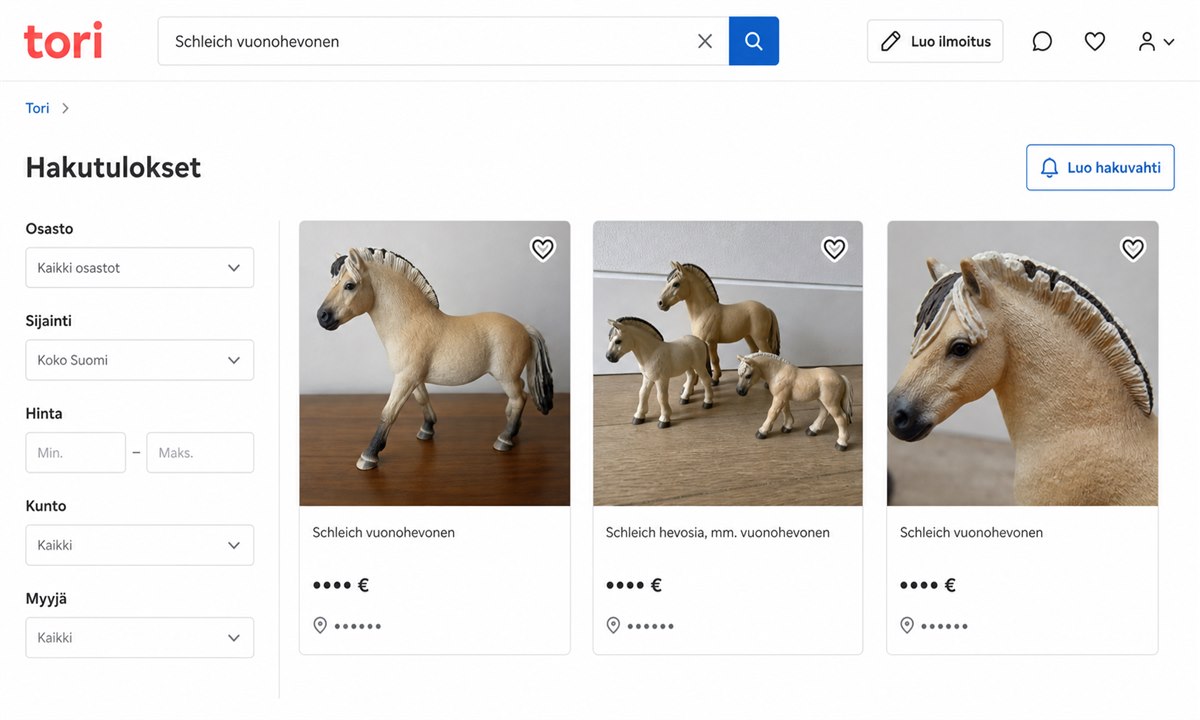
Task: Click the tori logo
Action: click(63, 41)
